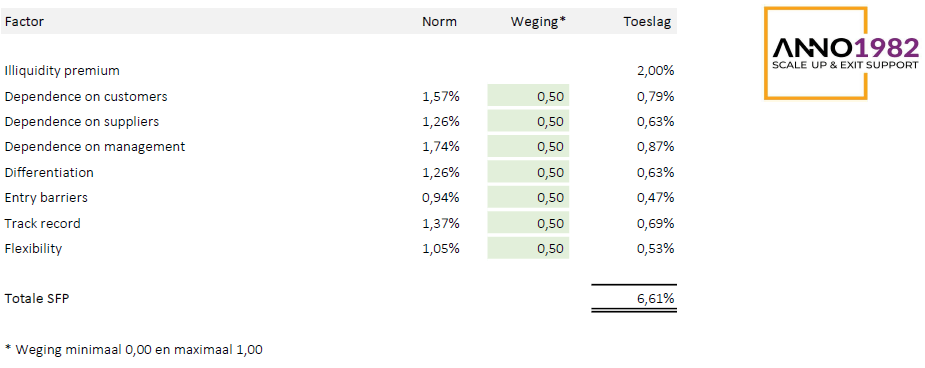Image resolution: width=925 pixels, height=368 pixels.
Task: Select the Weging* column header
Action: coord(538,22)
